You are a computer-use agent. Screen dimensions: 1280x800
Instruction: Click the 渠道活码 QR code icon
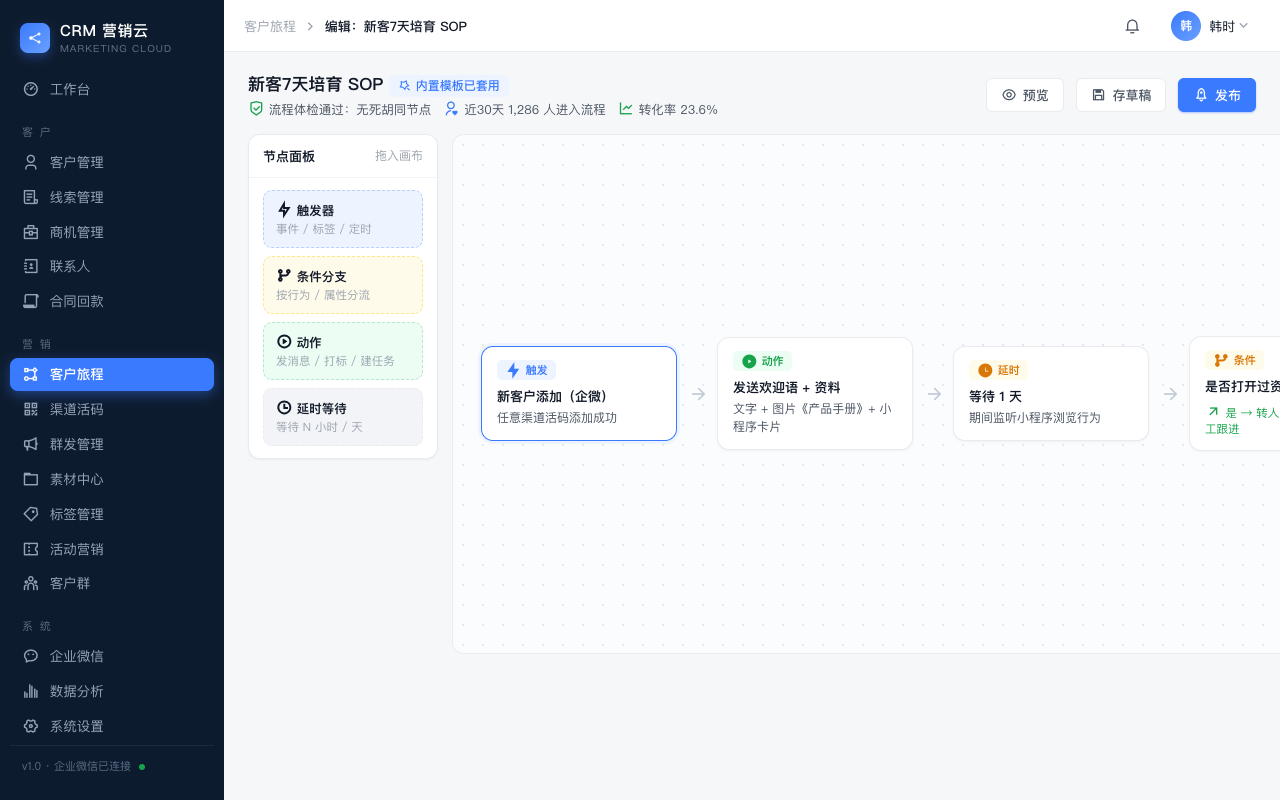coord(31,409)
